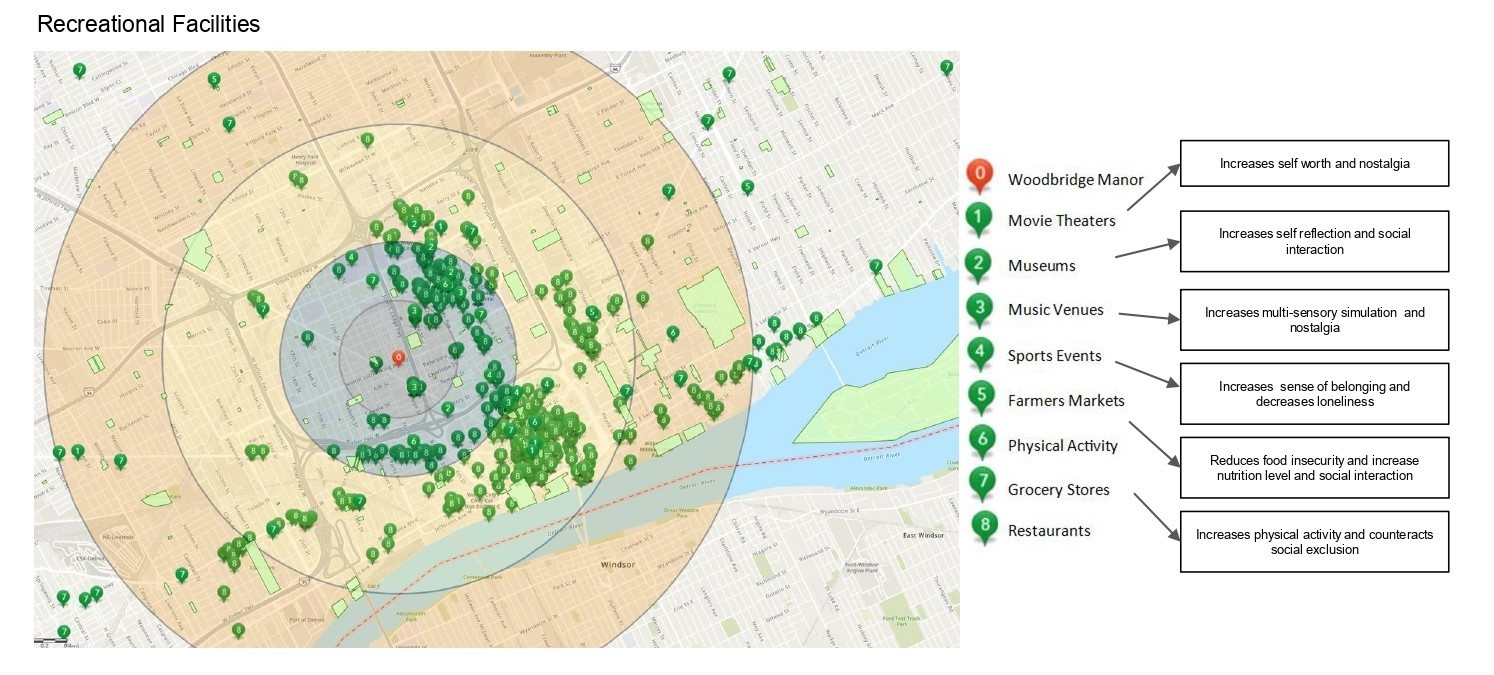The height and width of the screenshot is (675, 1494).
Task: Click the Grocery Stores legend label
Action: click(x=1058, y=490)
